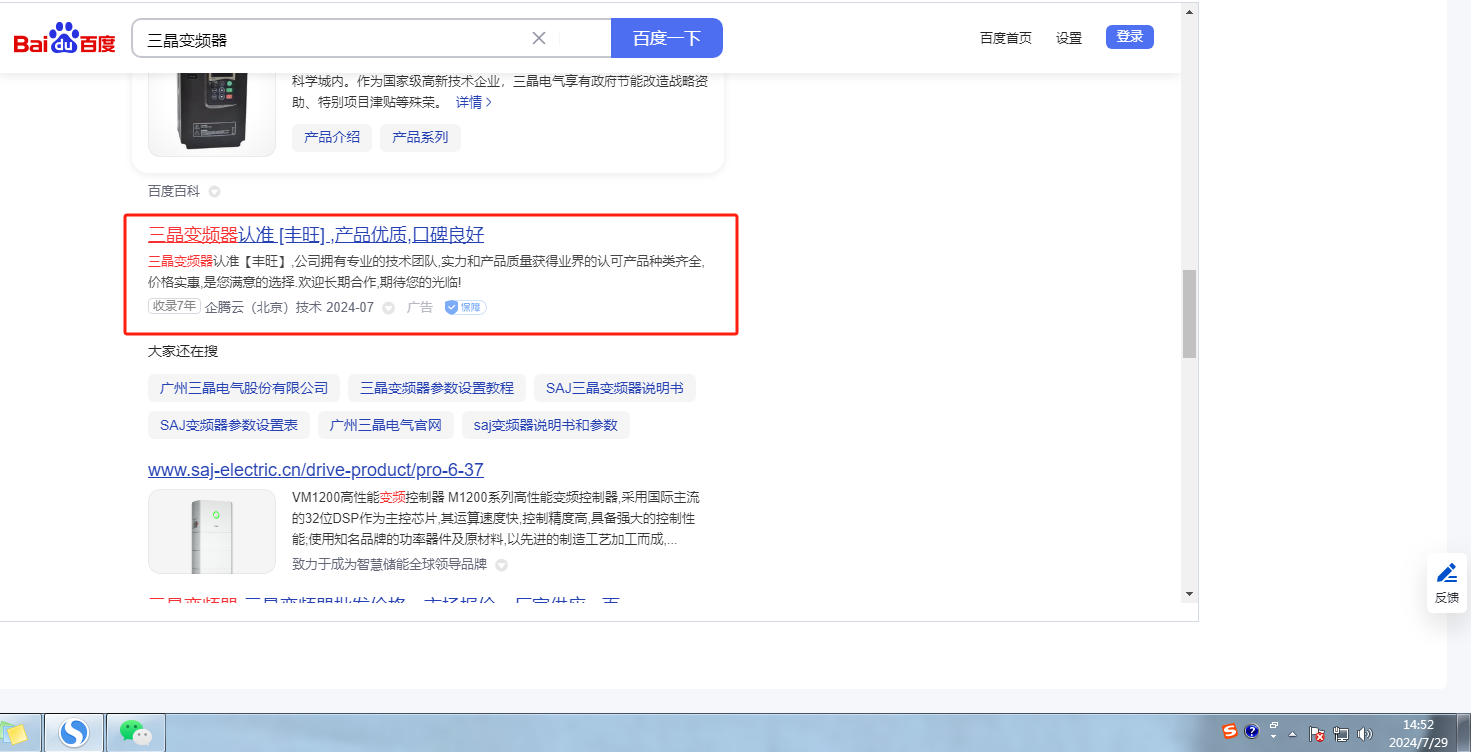
Task: Click the volume speaker tray icon
Action: (x=1363, y=734)
